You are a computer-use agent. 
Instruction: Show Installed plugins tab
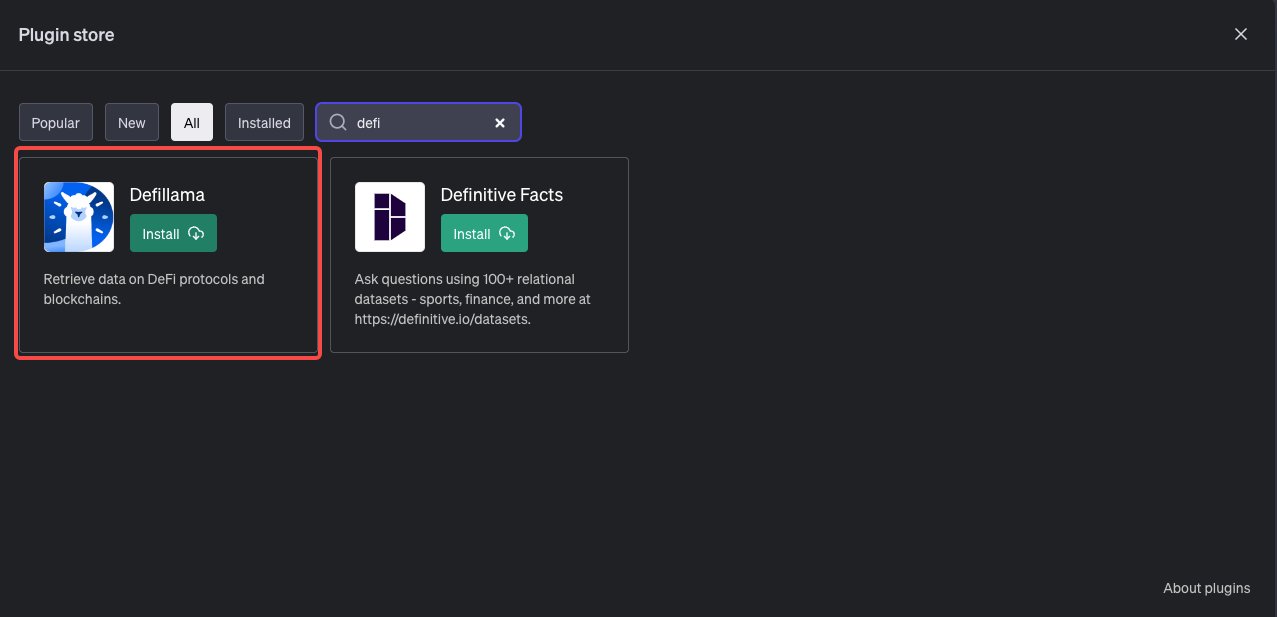tap(264, 123)
